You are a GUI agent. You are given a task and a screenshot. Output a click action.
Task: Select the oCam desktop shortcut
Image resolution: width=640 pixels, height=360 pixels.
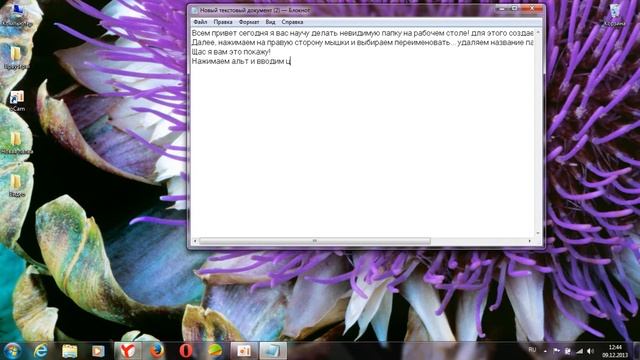(x=17, y=101)
